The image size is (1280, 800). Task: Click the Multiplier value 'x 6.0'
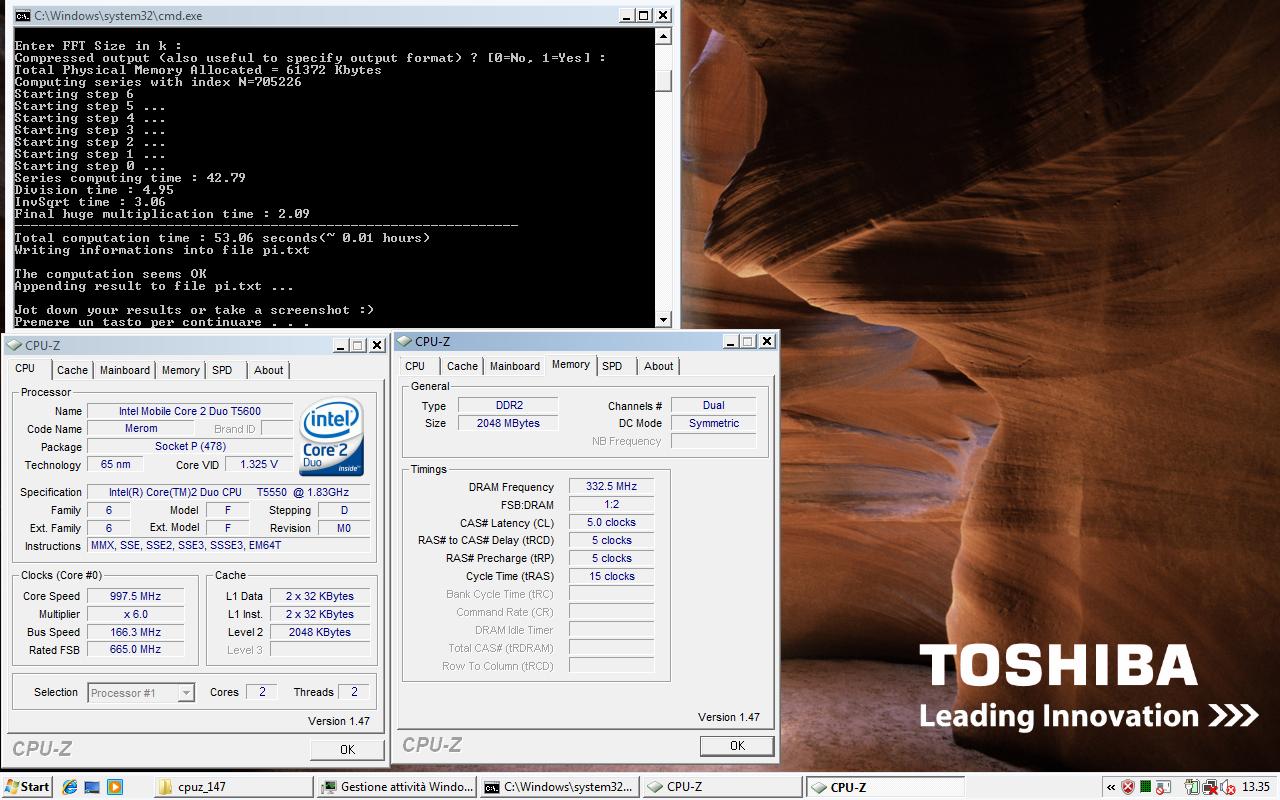136,614
